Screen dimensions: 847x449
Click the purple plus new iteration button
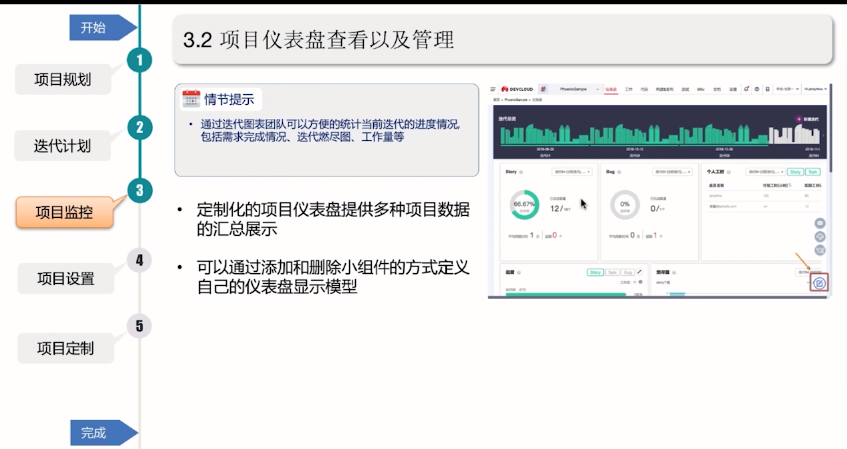pos(798,119)
